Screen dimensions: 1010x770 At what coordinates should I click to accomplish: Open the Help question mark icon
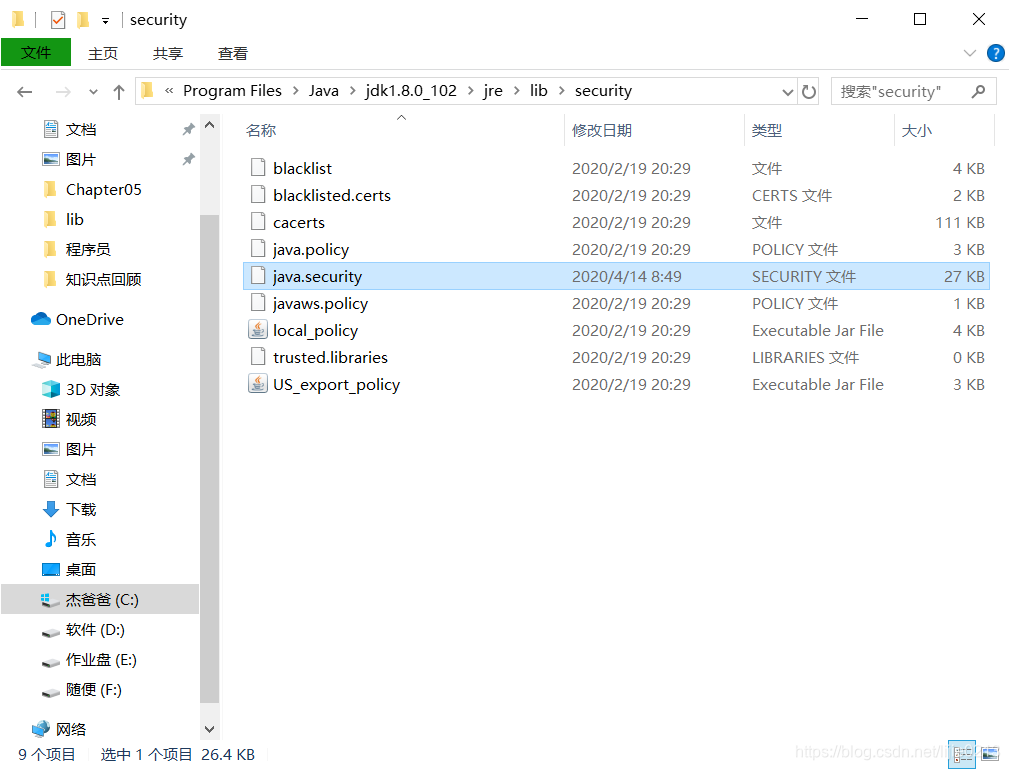(x=996, y=53)
